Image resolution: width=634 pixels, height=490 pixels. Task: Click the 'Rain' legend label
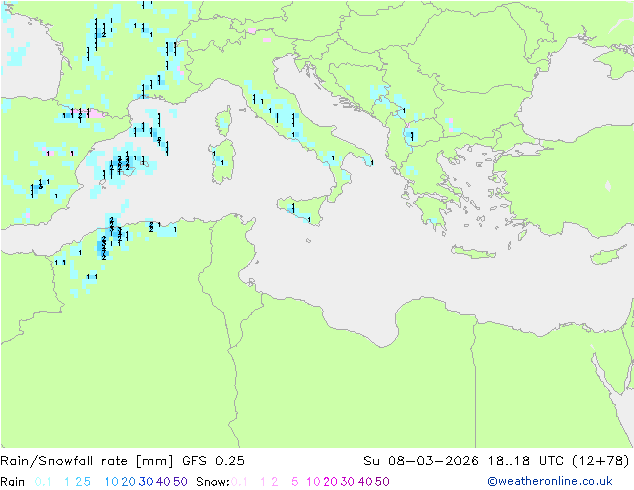coord(13,482)
